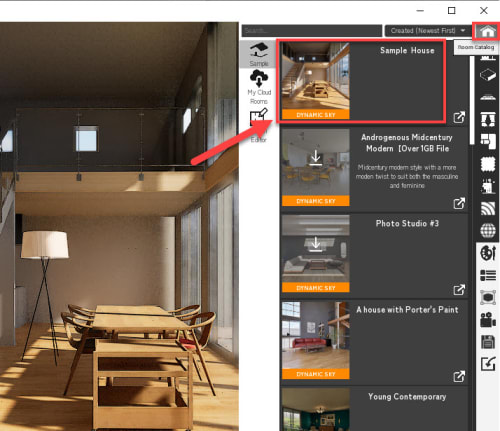Open the floor plan layout icon
500x431 pixels.
[x=488, y=141]
